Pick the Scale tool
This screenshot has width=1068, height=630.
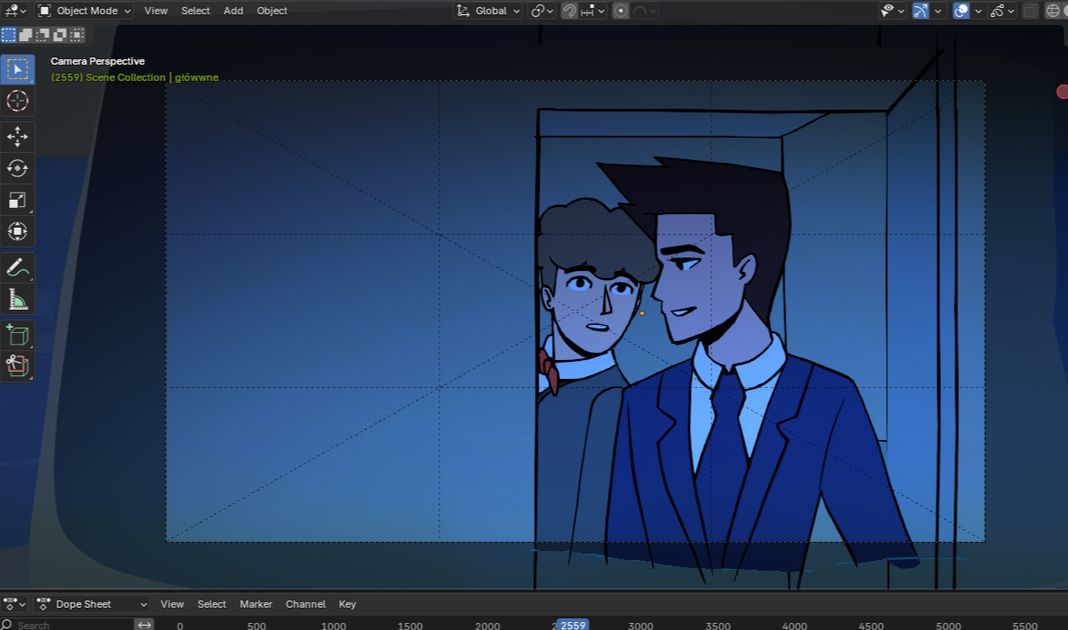(x=17, y=200)
